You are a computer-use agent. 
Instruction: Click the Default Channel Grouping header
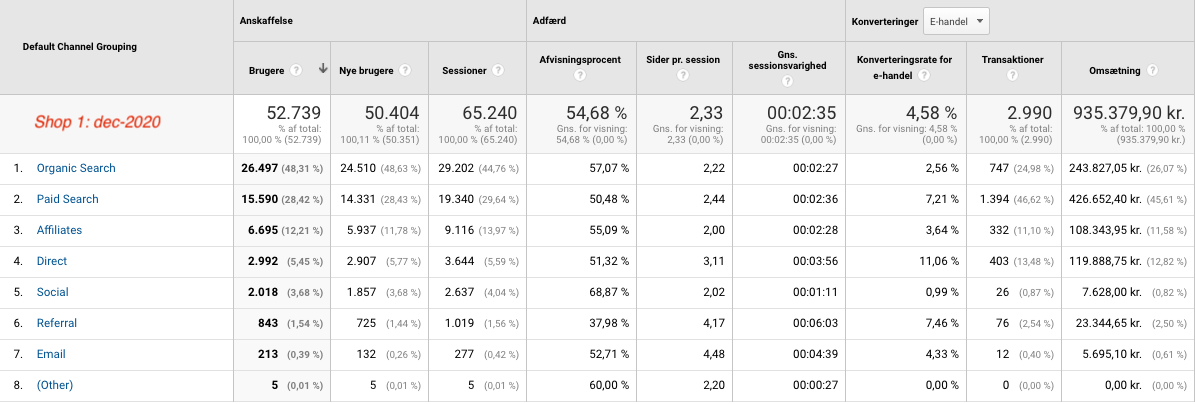(79, 46)
